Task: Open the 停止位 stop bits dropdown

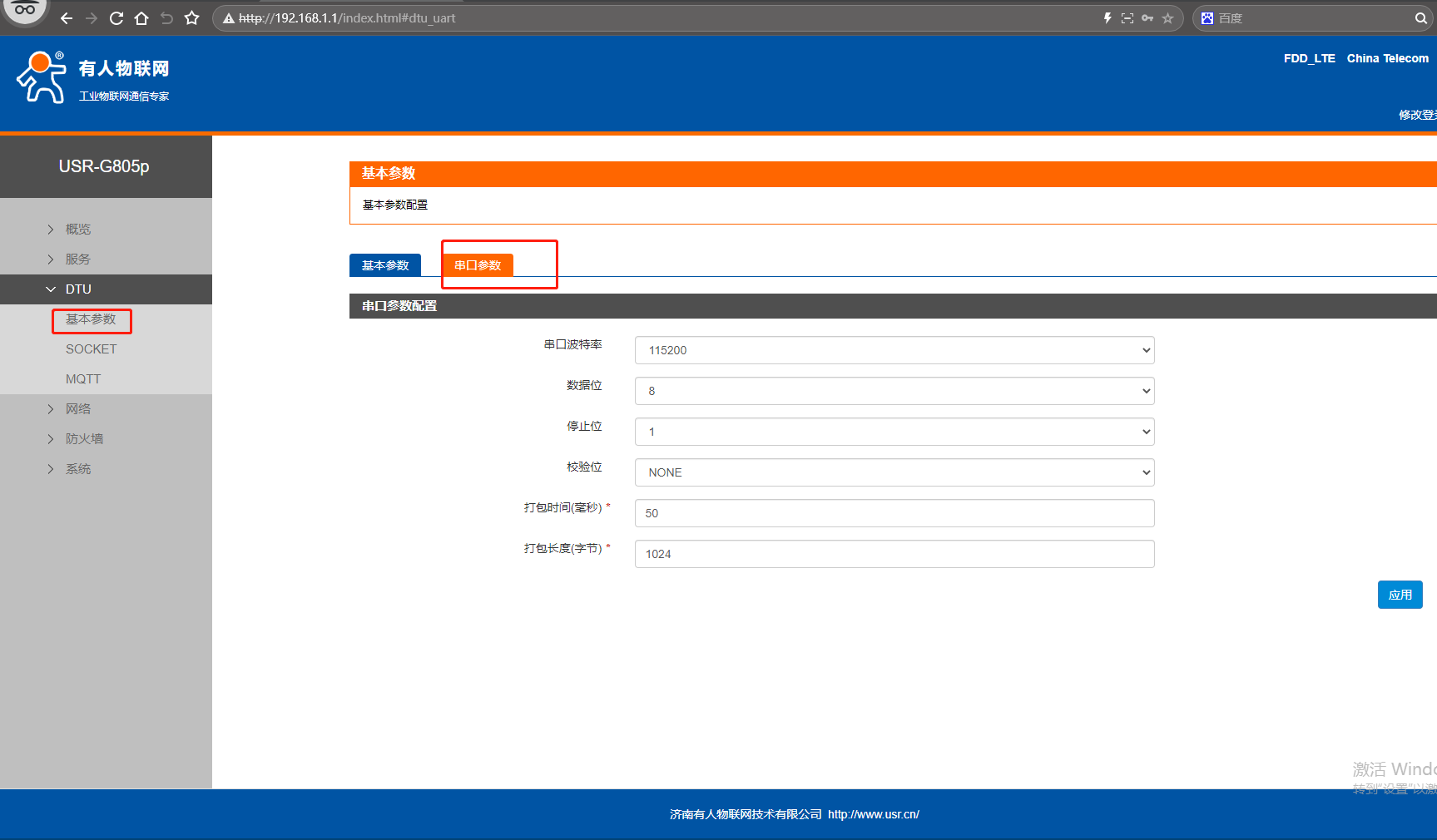Action: [894, 432]
